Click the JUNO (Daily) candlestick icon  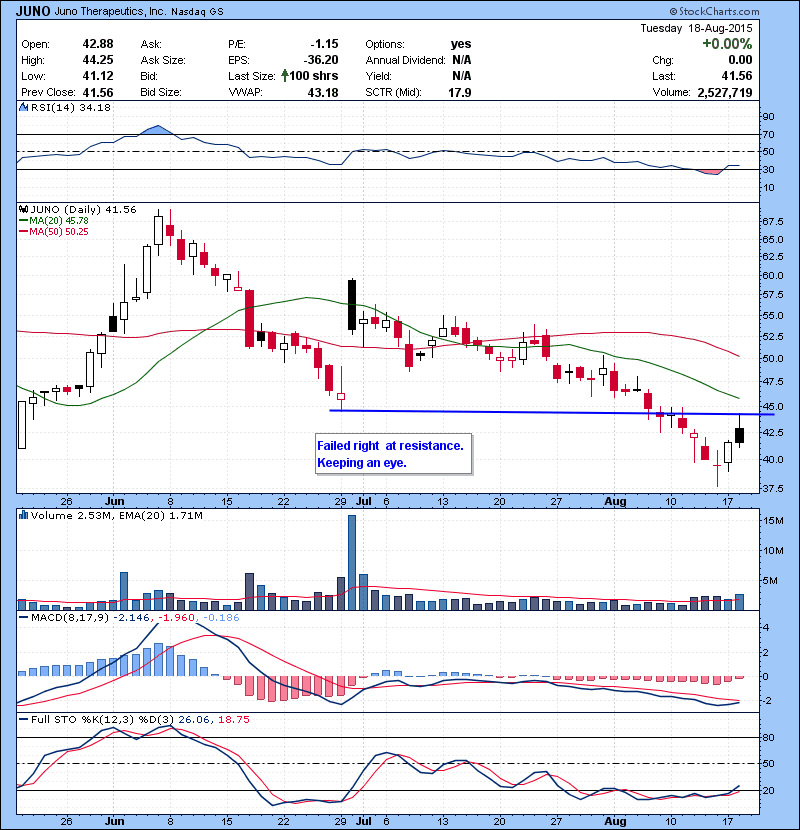click(23, 210)
